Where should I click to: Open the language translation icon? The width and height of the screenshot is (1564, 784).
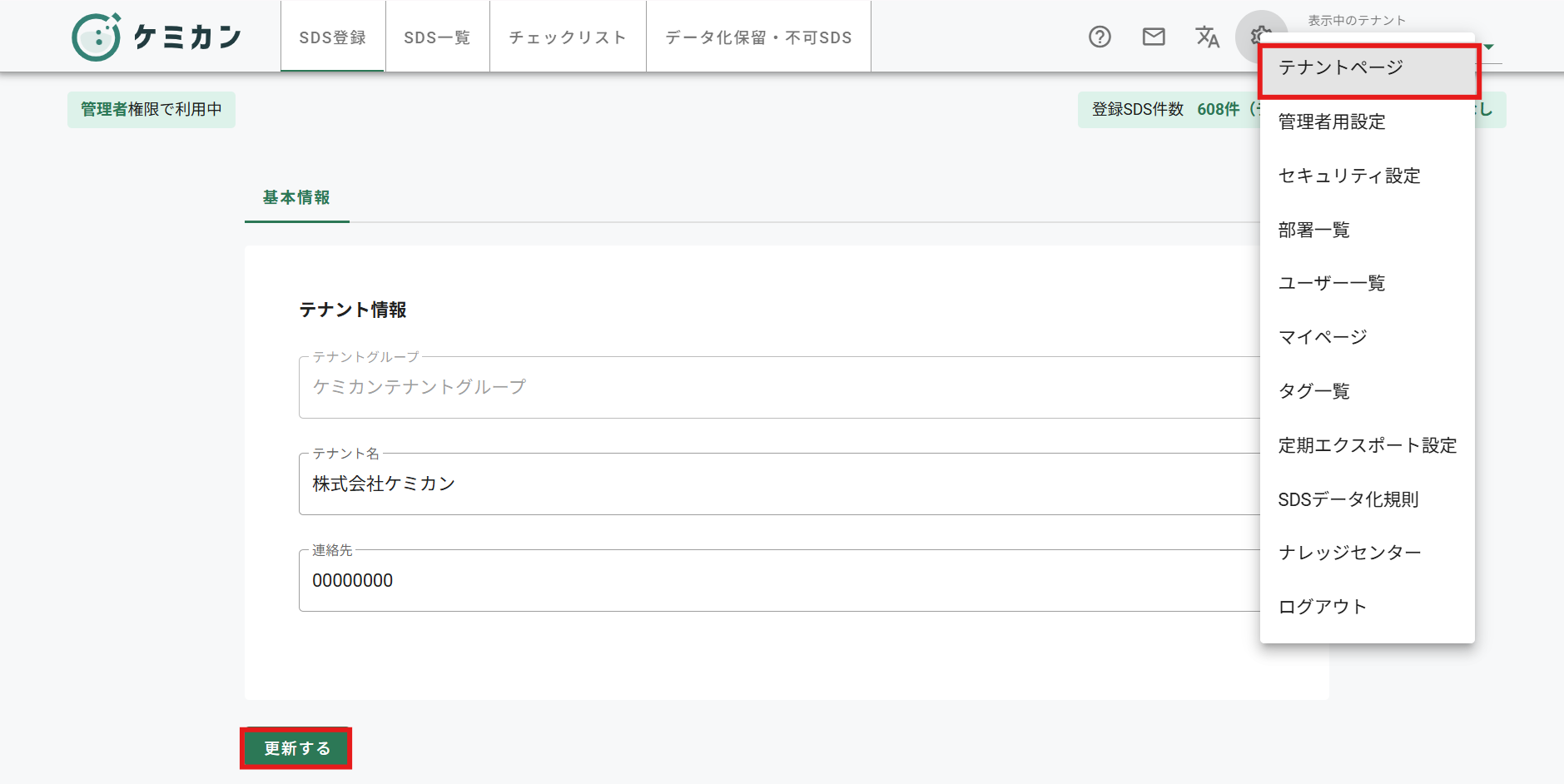click(1207, 37)
